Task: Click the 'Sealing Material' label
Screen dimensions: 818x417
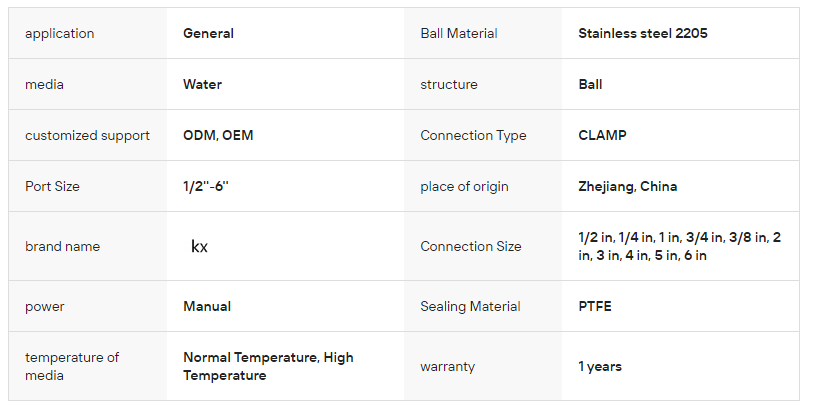Action: (470, 307)
